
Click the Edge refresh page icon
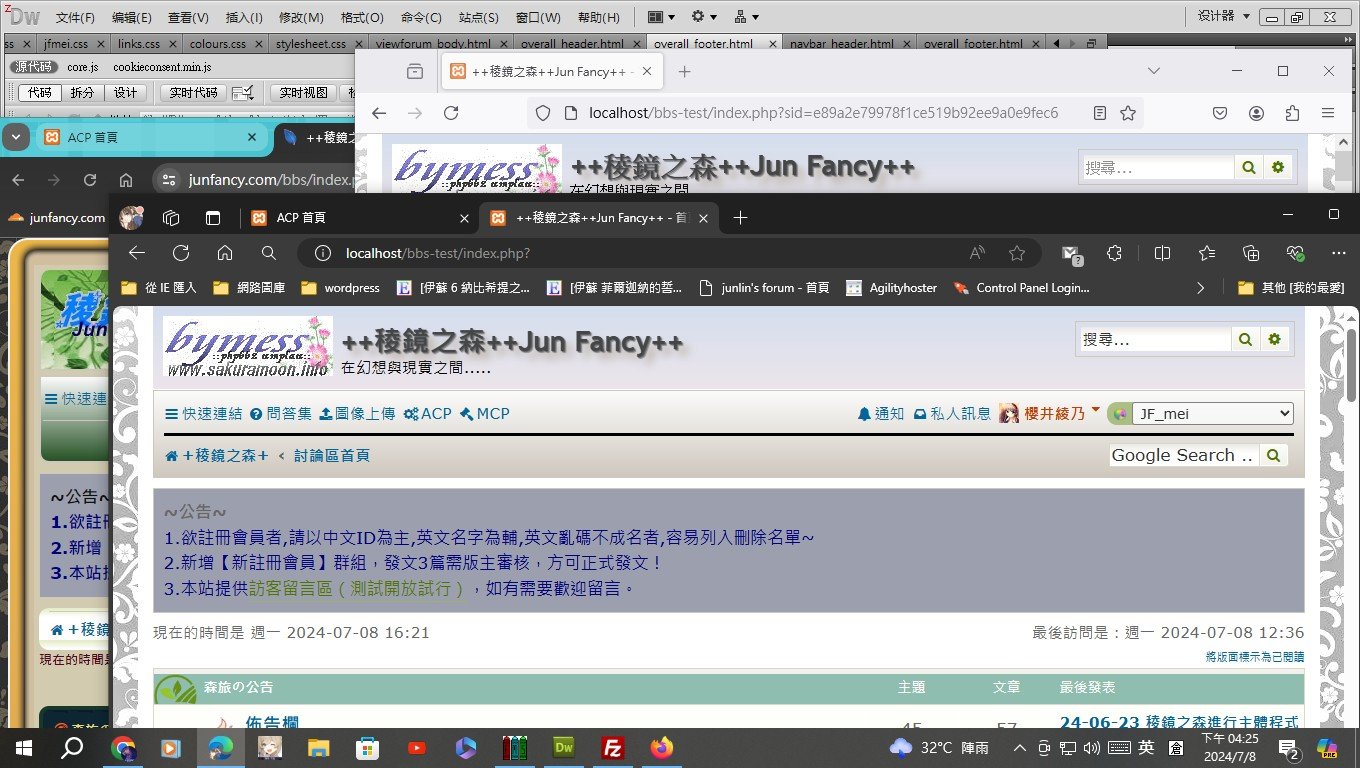click(x=181, y=254)
